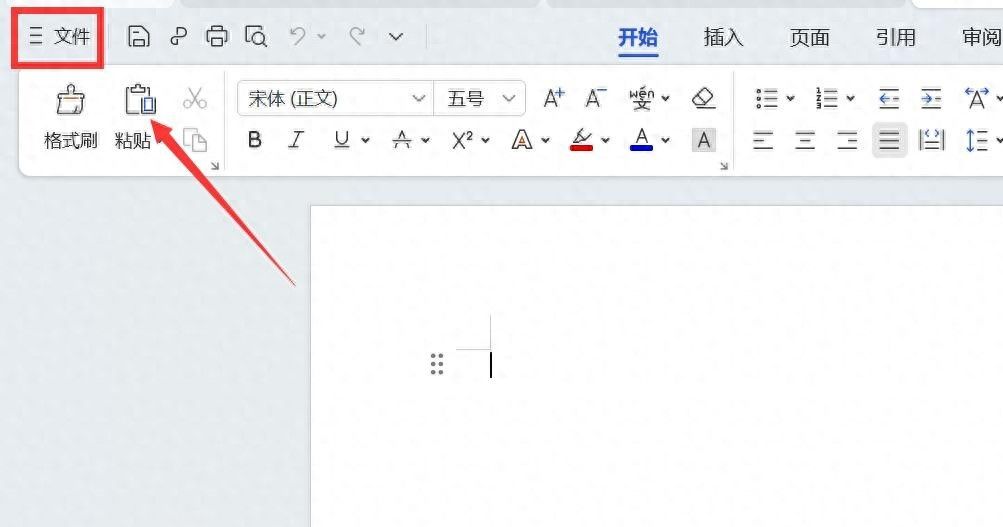1003x527 pixels.
Task: Click the Copy icon
Action: (x=195, y=139)
